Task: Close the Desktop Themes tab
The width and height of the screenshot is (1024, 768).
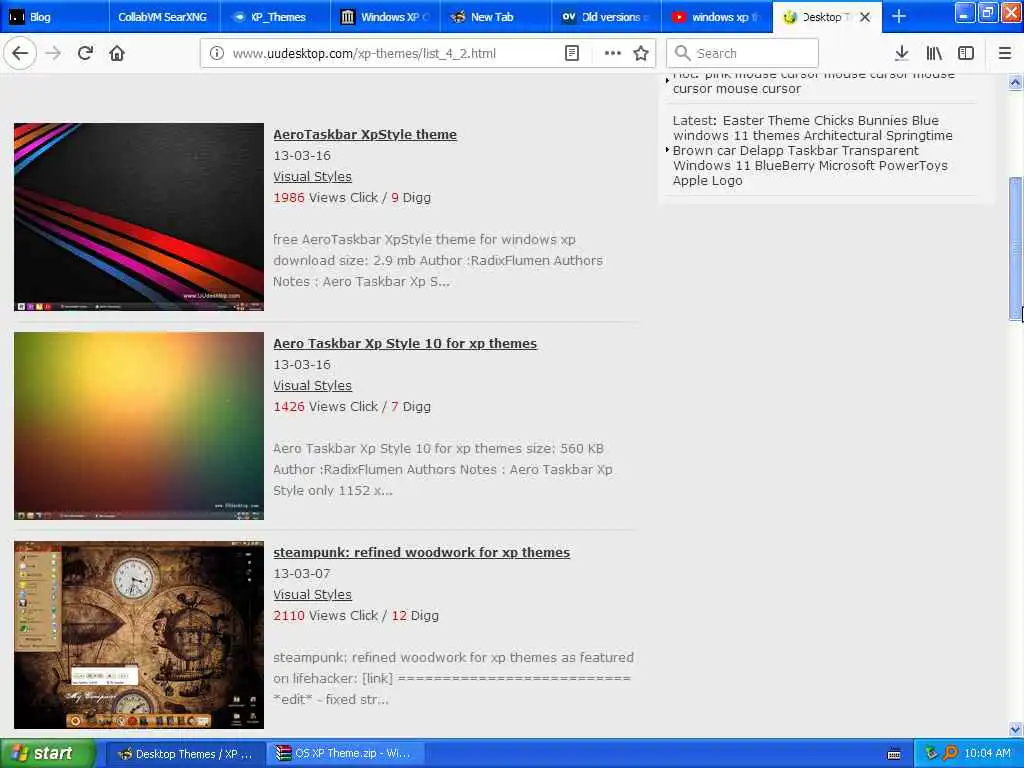Action: tap(865, 17)
